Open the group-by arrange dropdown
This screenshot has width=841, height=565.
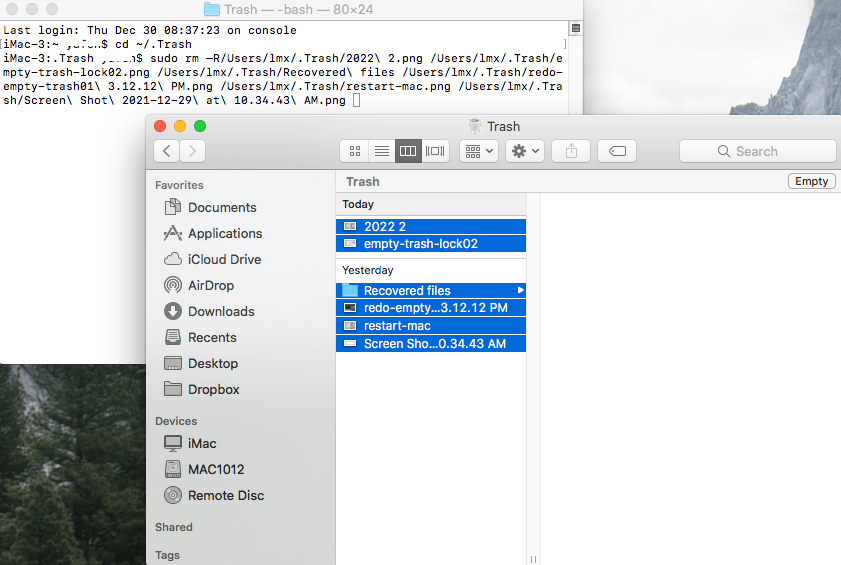pos(478,151)
